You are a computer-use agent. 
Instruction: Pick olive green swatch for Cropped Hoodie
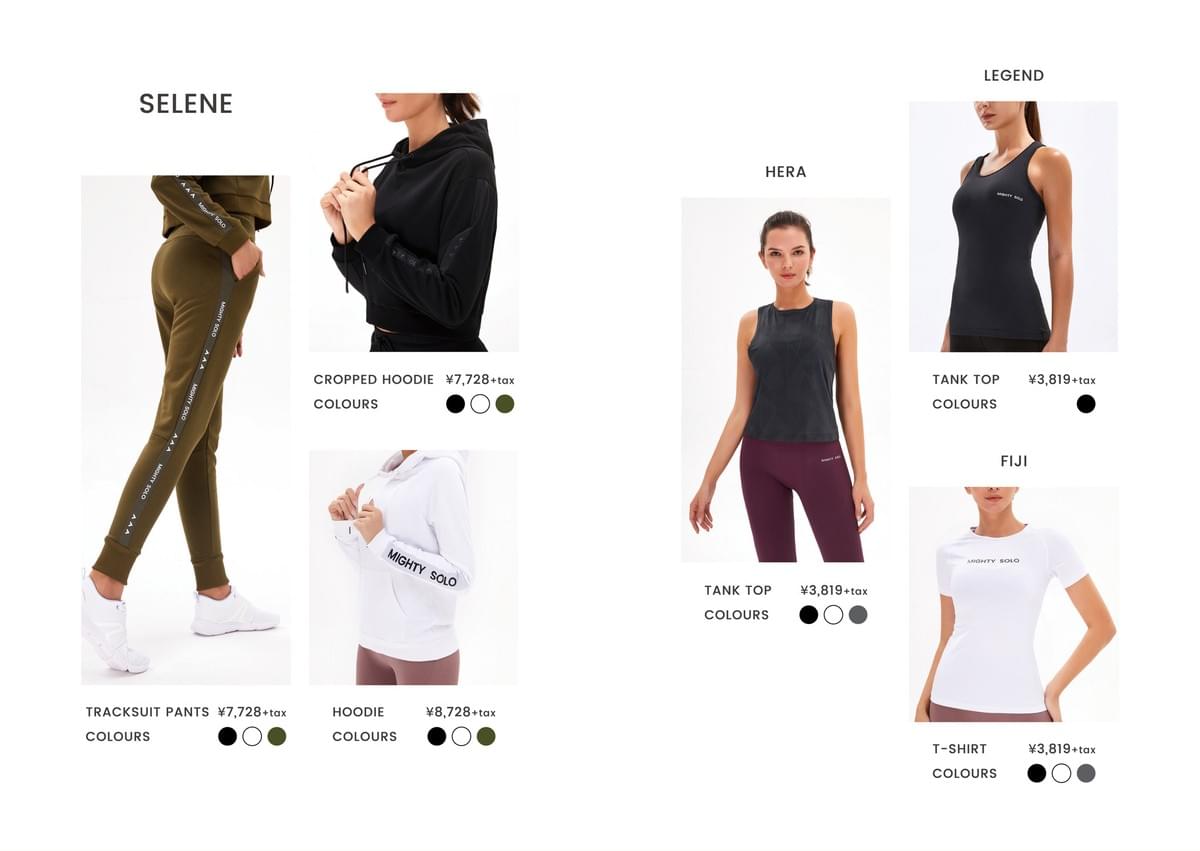[505, 404]
